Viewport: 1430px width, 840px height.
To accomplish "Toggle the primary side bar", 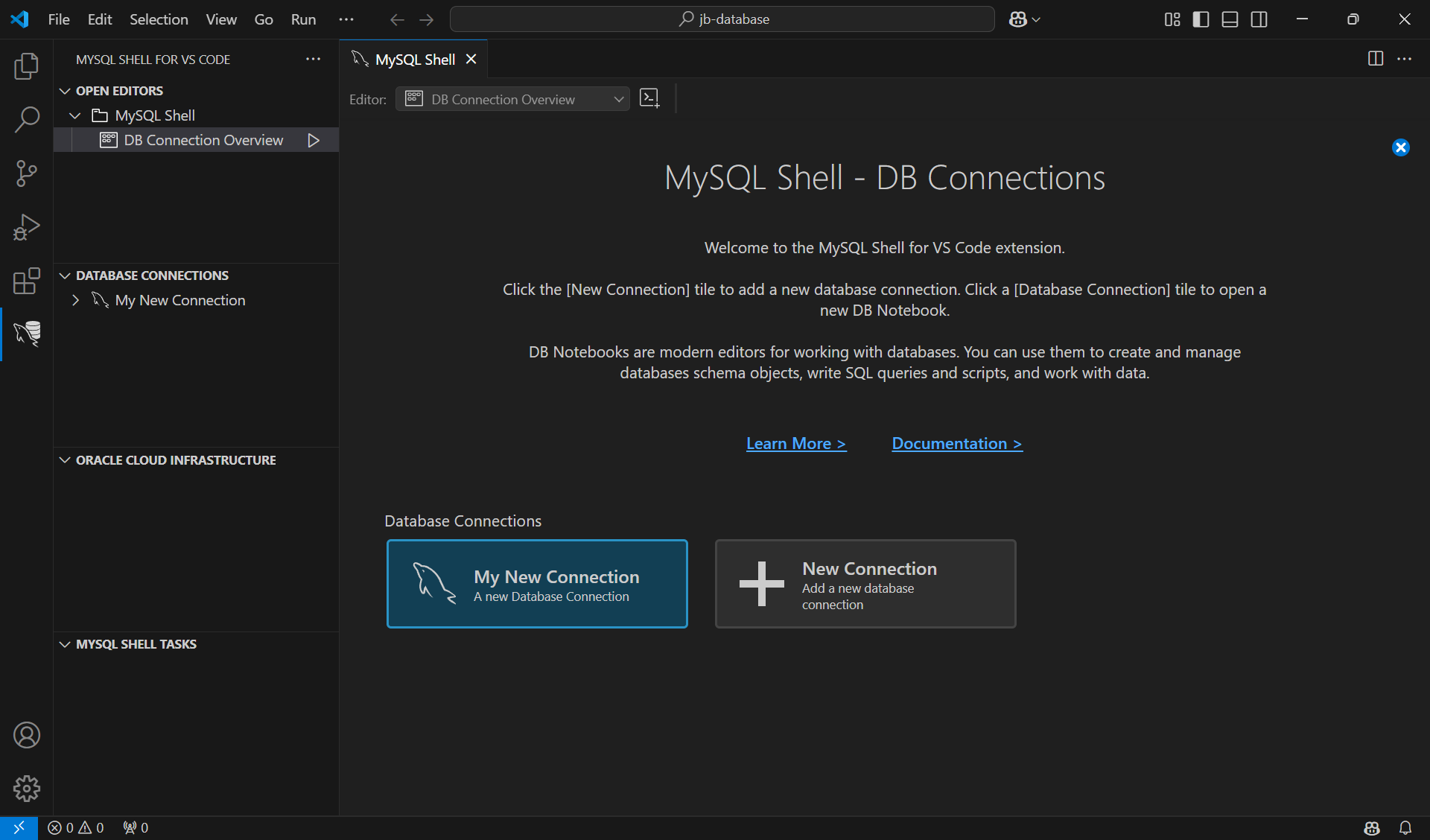I will point(1201,19).
